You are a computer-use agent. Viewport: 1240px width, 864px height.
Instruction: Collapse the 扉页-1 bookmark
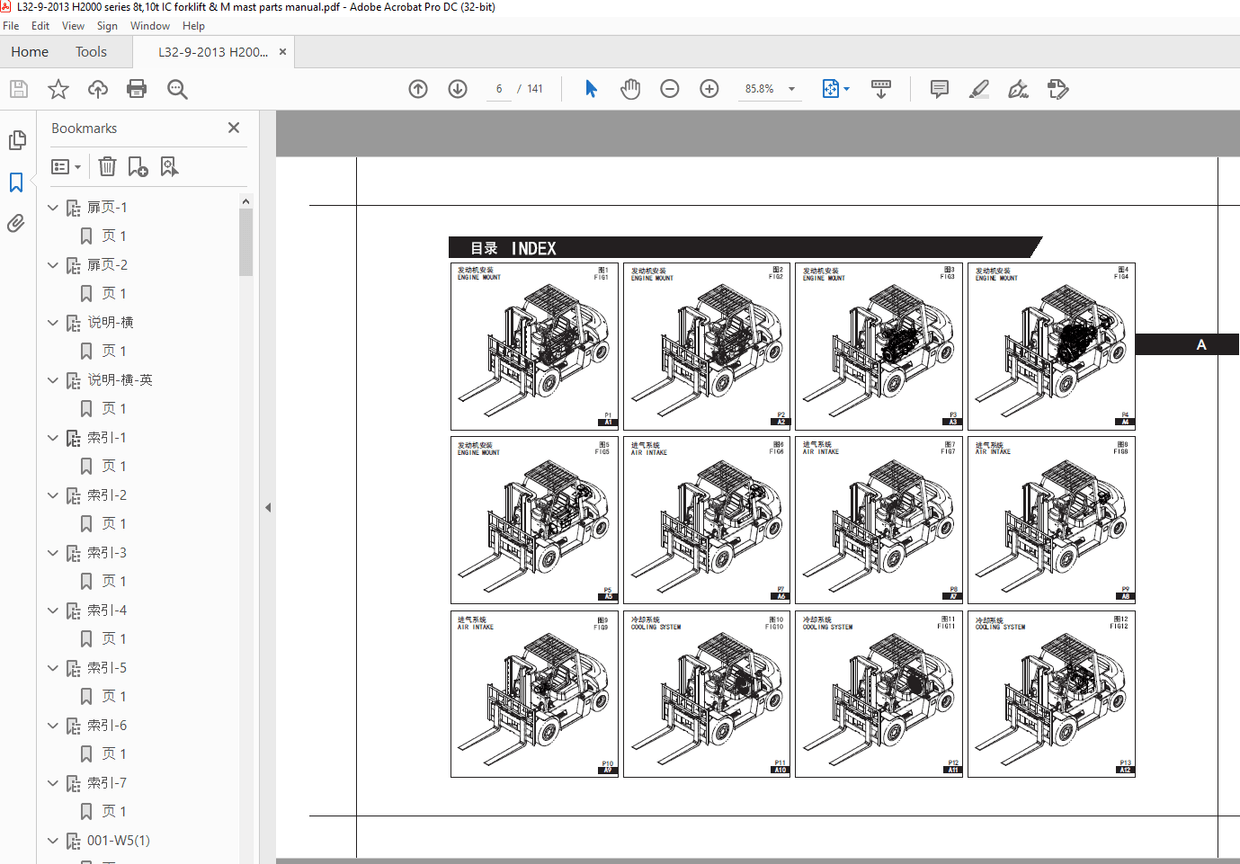pyautogui.click(x=52, y=207)
